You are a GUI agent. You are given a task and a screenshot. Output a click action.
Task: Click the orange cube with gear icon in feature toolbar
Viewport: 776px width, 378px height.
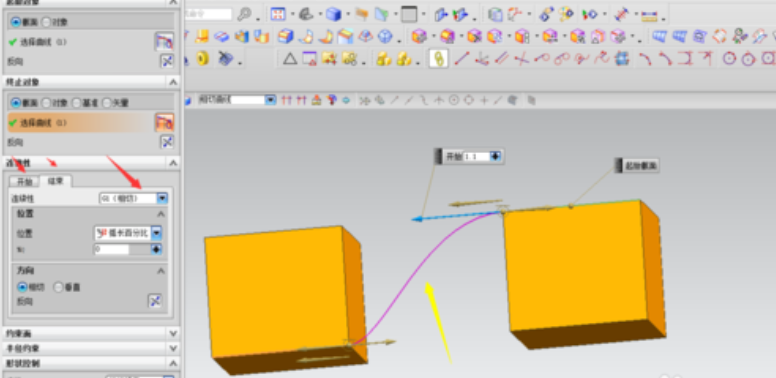419,36
